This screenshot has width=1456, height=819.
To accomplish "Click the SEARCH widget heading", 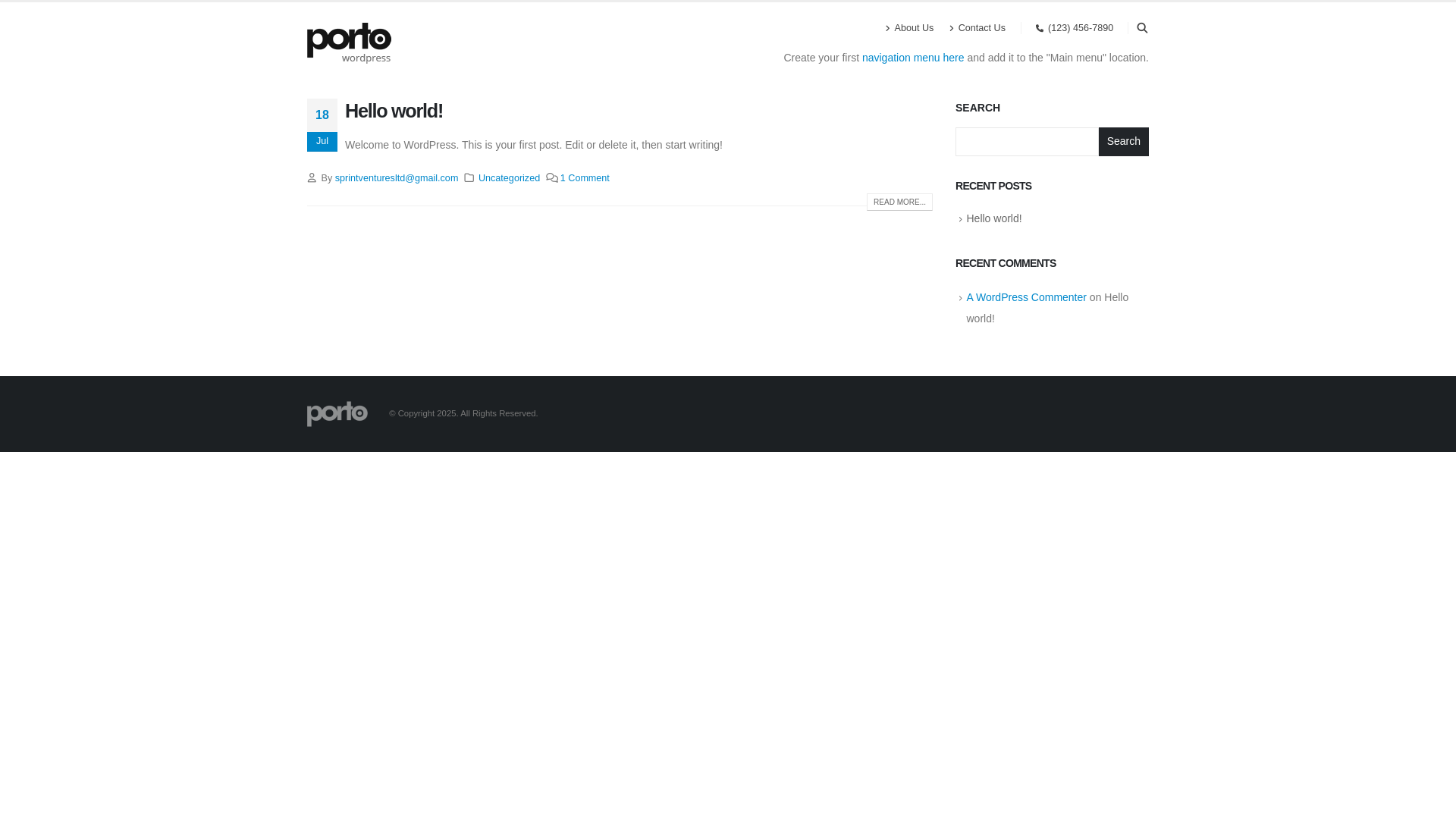I will click(977, 108).
